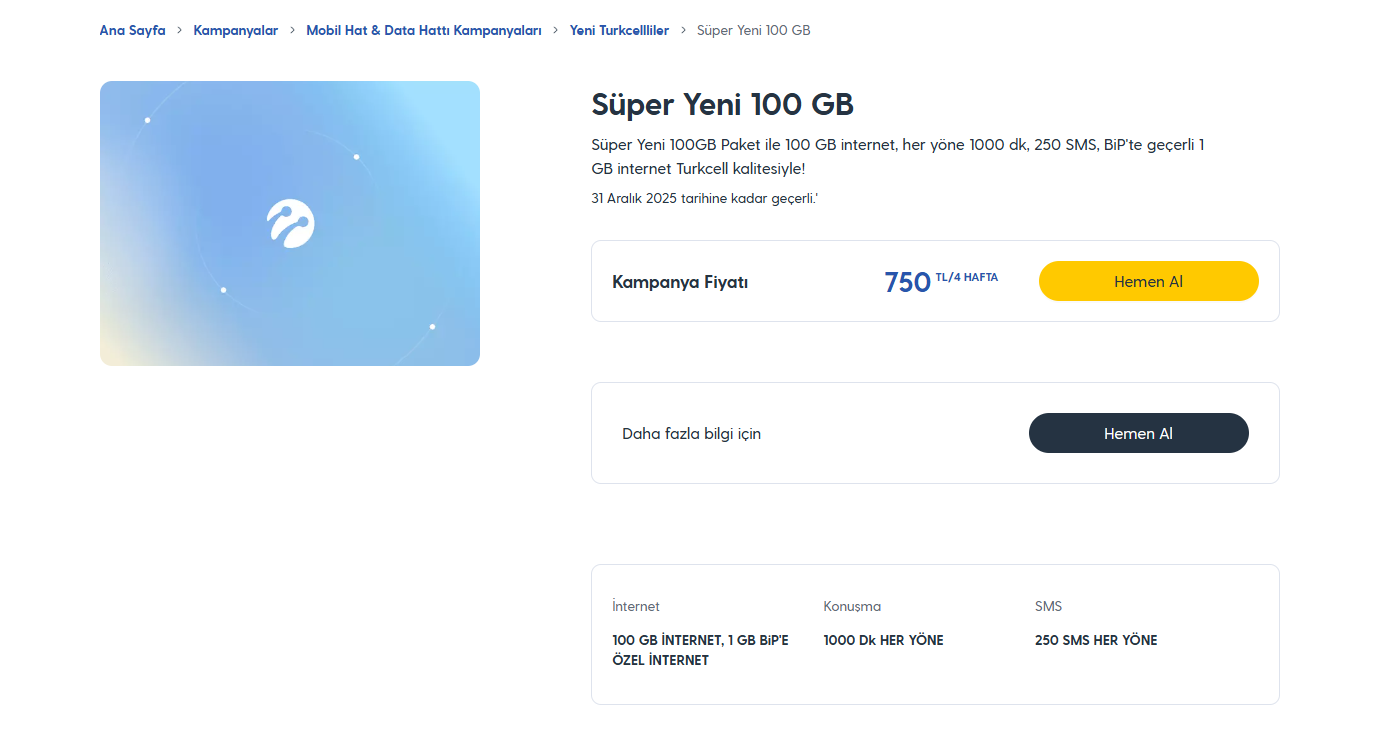
Task: Click the Turkcell logo in the banner
Action: [x=291, y=223]
